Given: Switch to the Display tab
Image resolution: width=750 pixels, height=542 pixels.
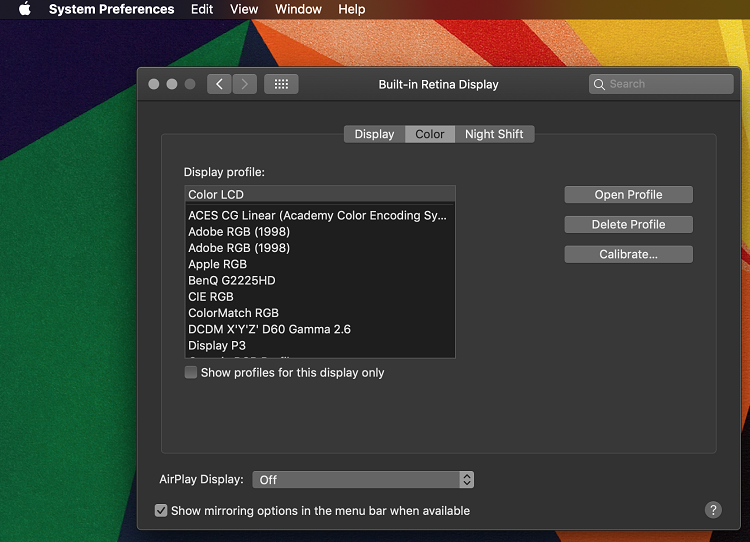Looking at the screenshot, I should (374, 134).
